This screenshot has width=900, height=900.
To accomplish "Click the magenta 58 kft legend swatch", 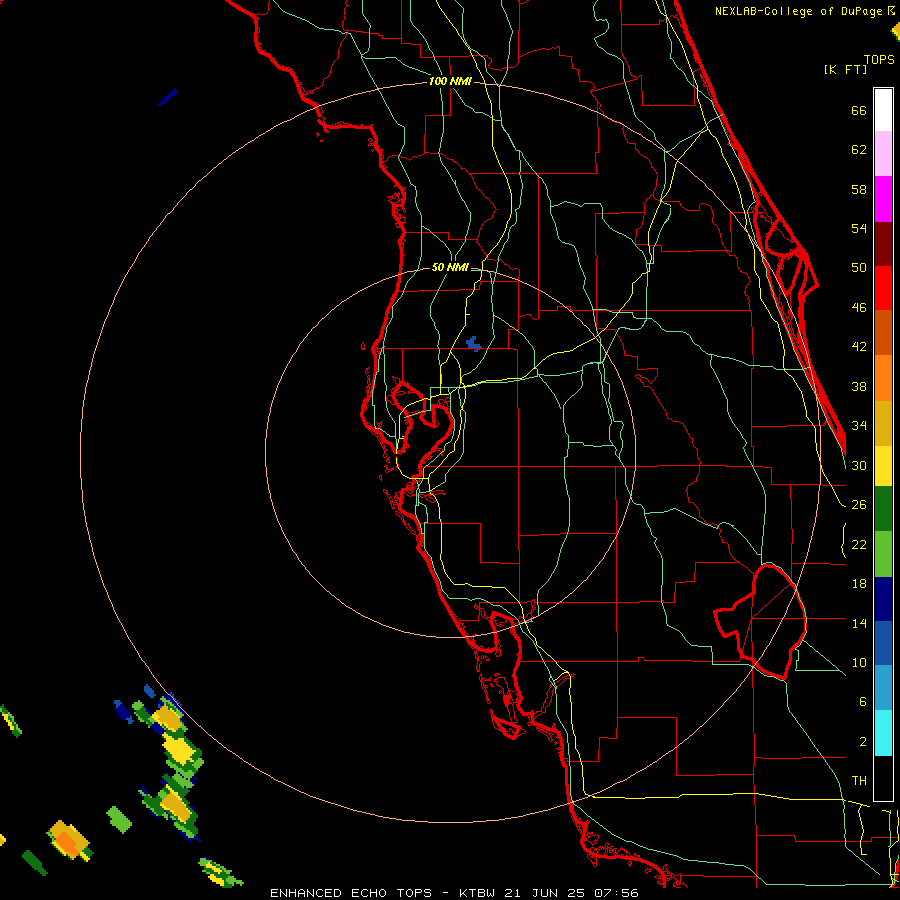I will [883, 199].
